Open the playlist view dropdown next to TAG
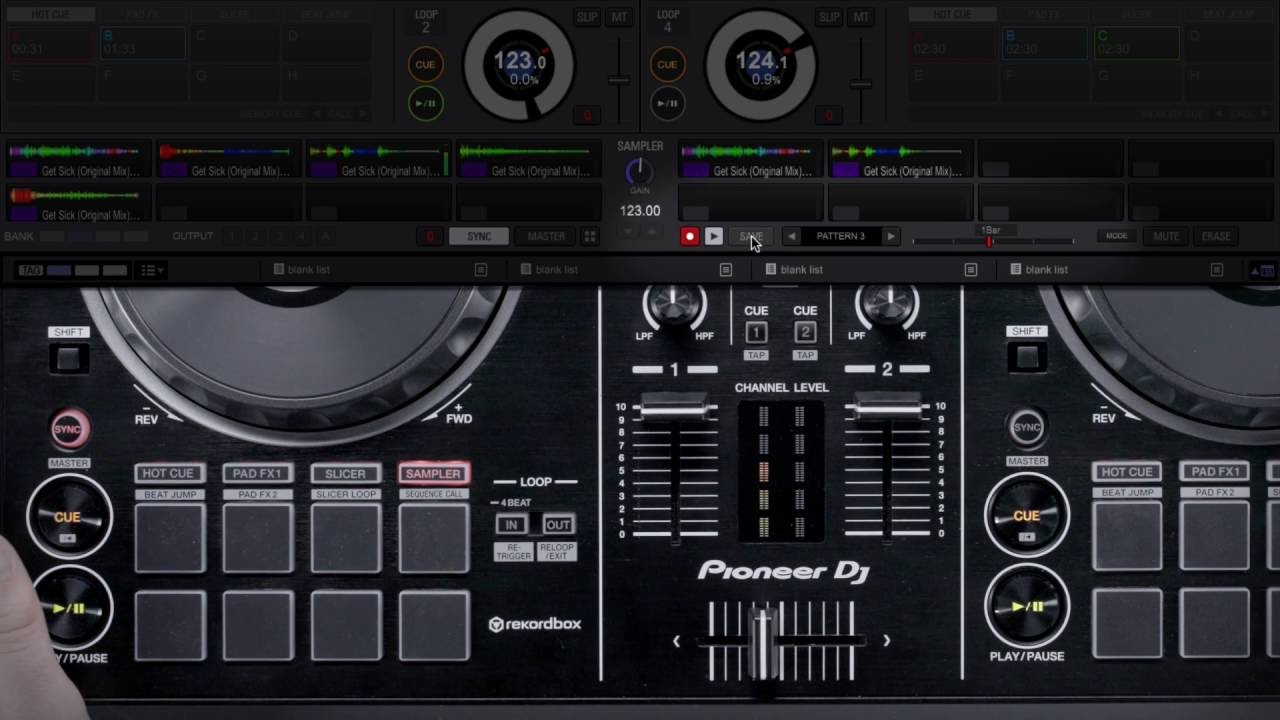The image size is (1280, 720). [x=153, y=270]
